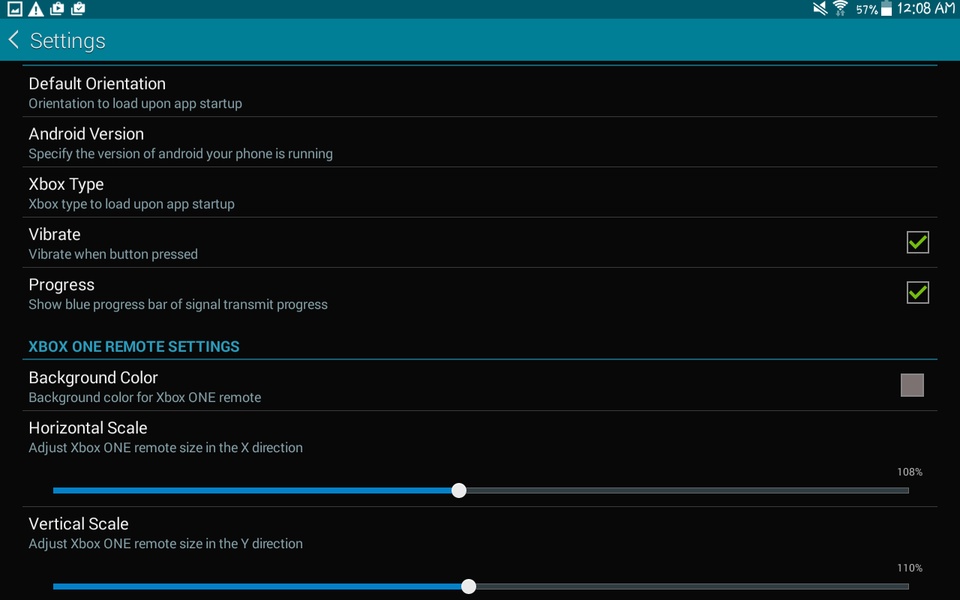
Task: Tap the Vertical Scale label
Action: 78,524
